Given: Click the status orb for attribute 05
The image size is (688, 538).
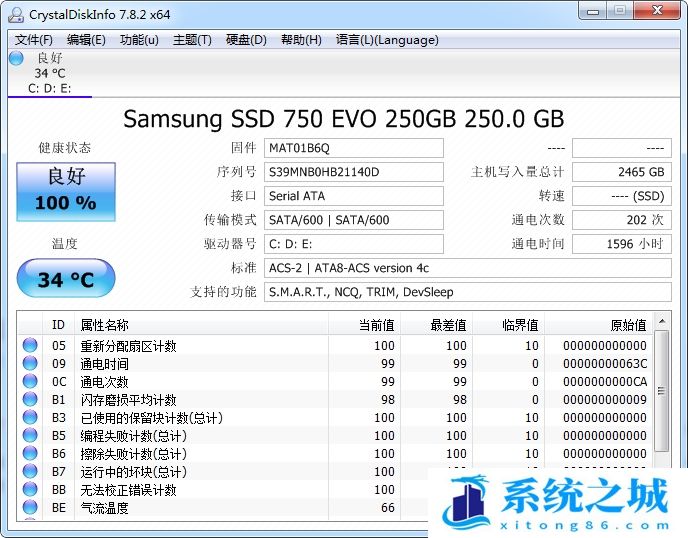Looking at the screenshot, I should 30,345.
